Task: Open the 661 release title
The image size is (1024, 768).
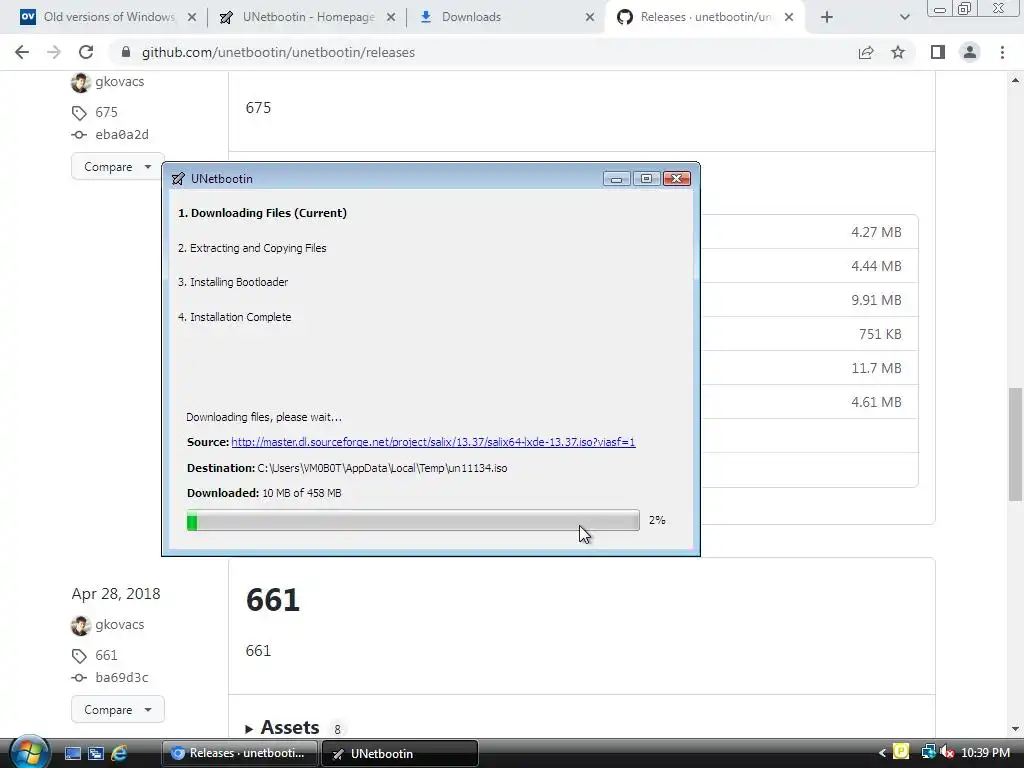Action: (x=272, y=600)
